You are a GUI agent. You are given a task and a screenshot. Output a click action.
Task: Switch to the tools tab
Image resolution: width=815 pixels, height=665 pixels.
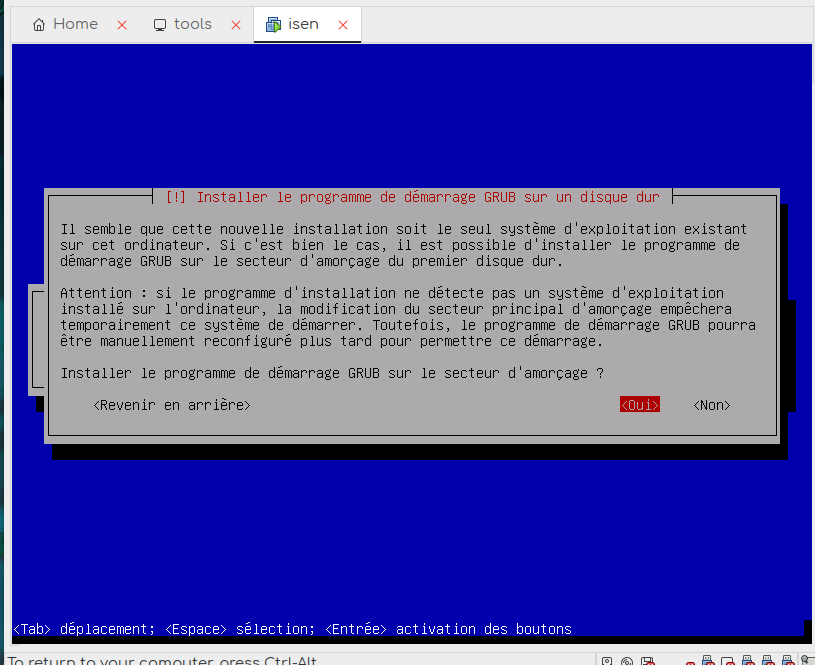tap(192, 25)
